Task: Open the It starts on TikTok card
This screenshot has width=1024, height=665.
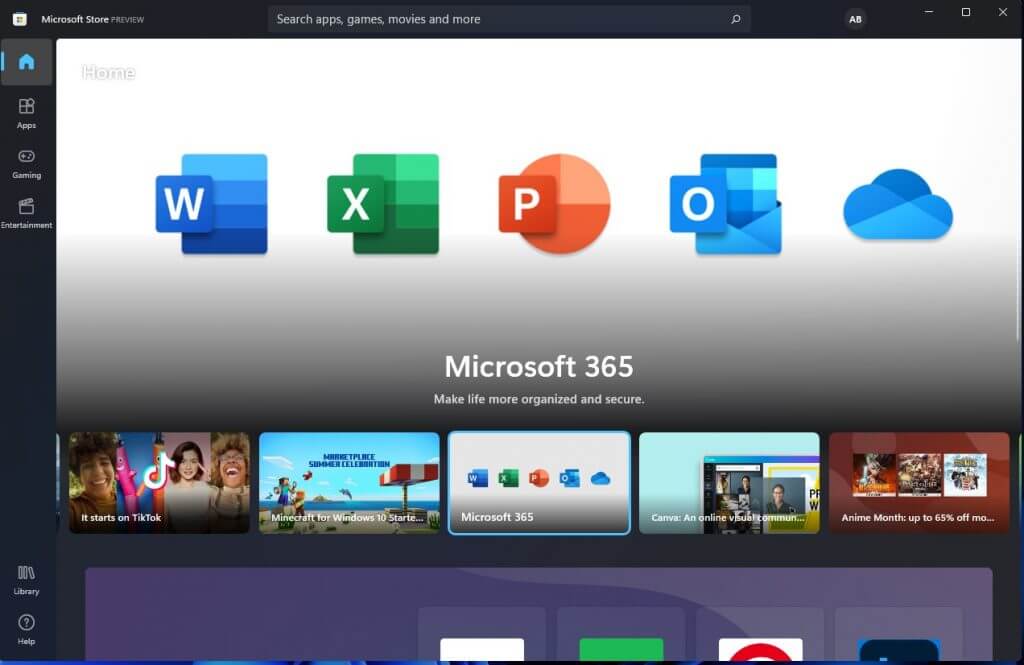Action: point(159,483)
